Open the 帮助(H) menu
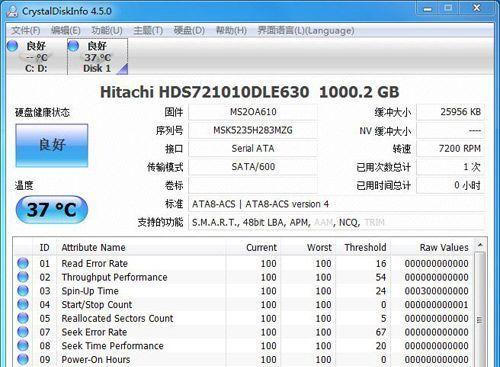 [x=231, y=31]
